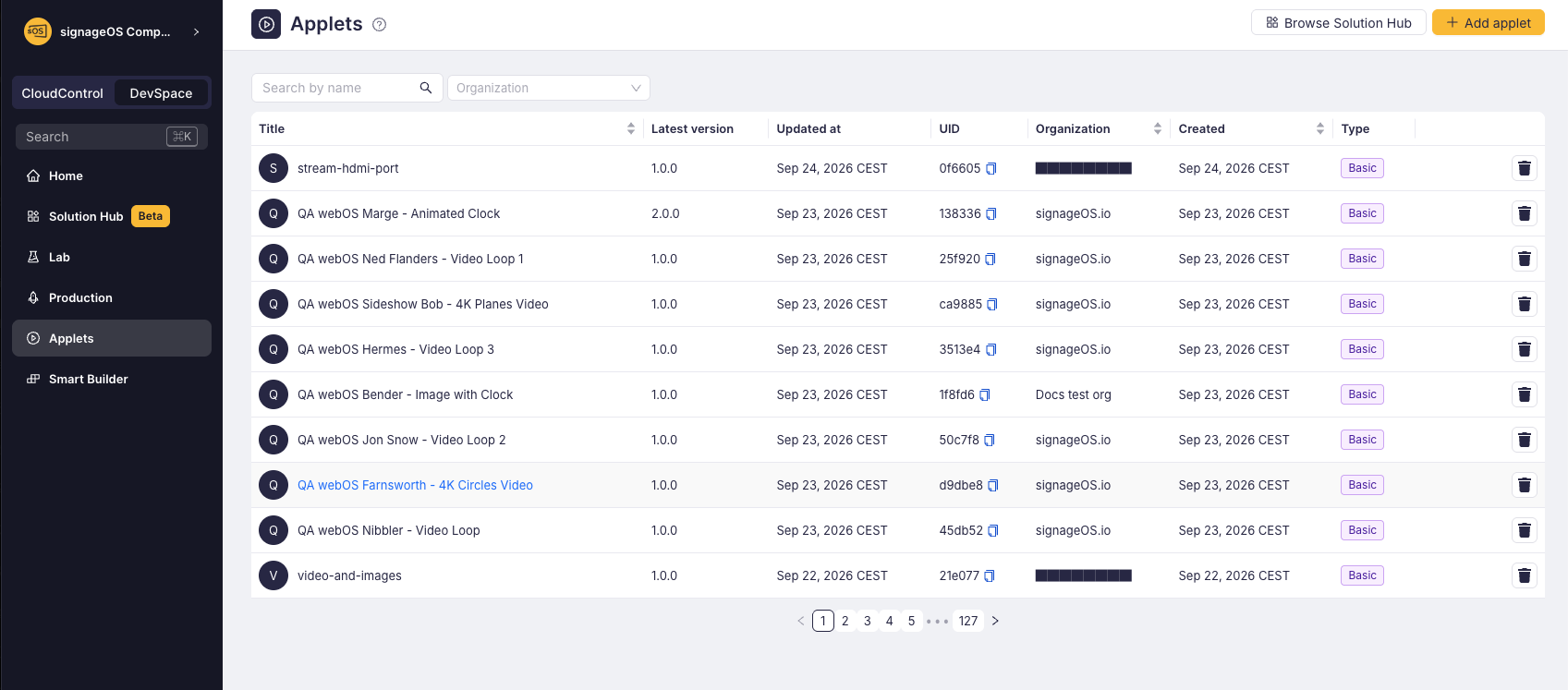Delete the QA webOS Nibbler - Video Loop applet

1525,530
